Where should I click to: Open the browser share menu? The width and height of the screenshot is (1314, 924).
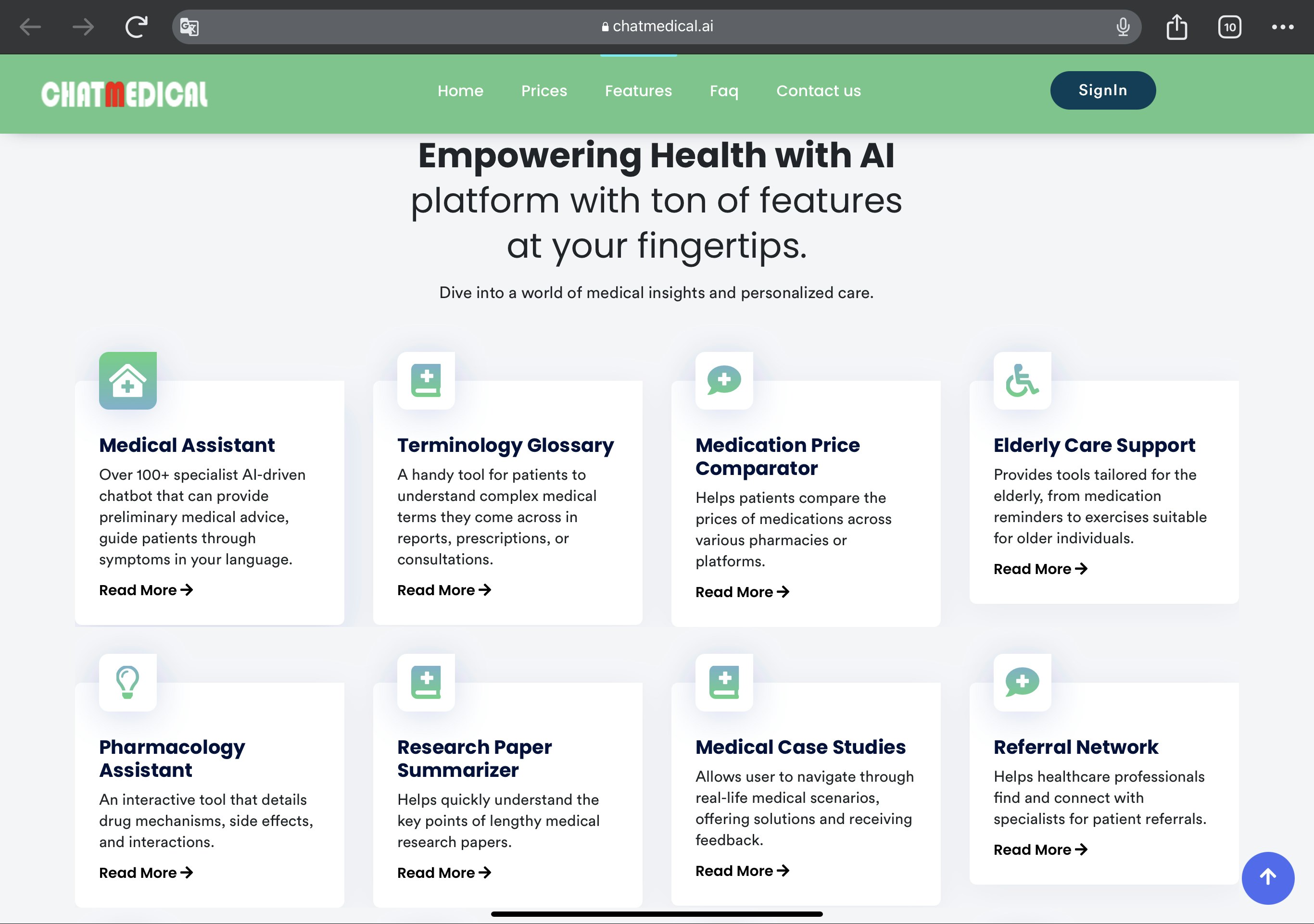click(1176, 27)
